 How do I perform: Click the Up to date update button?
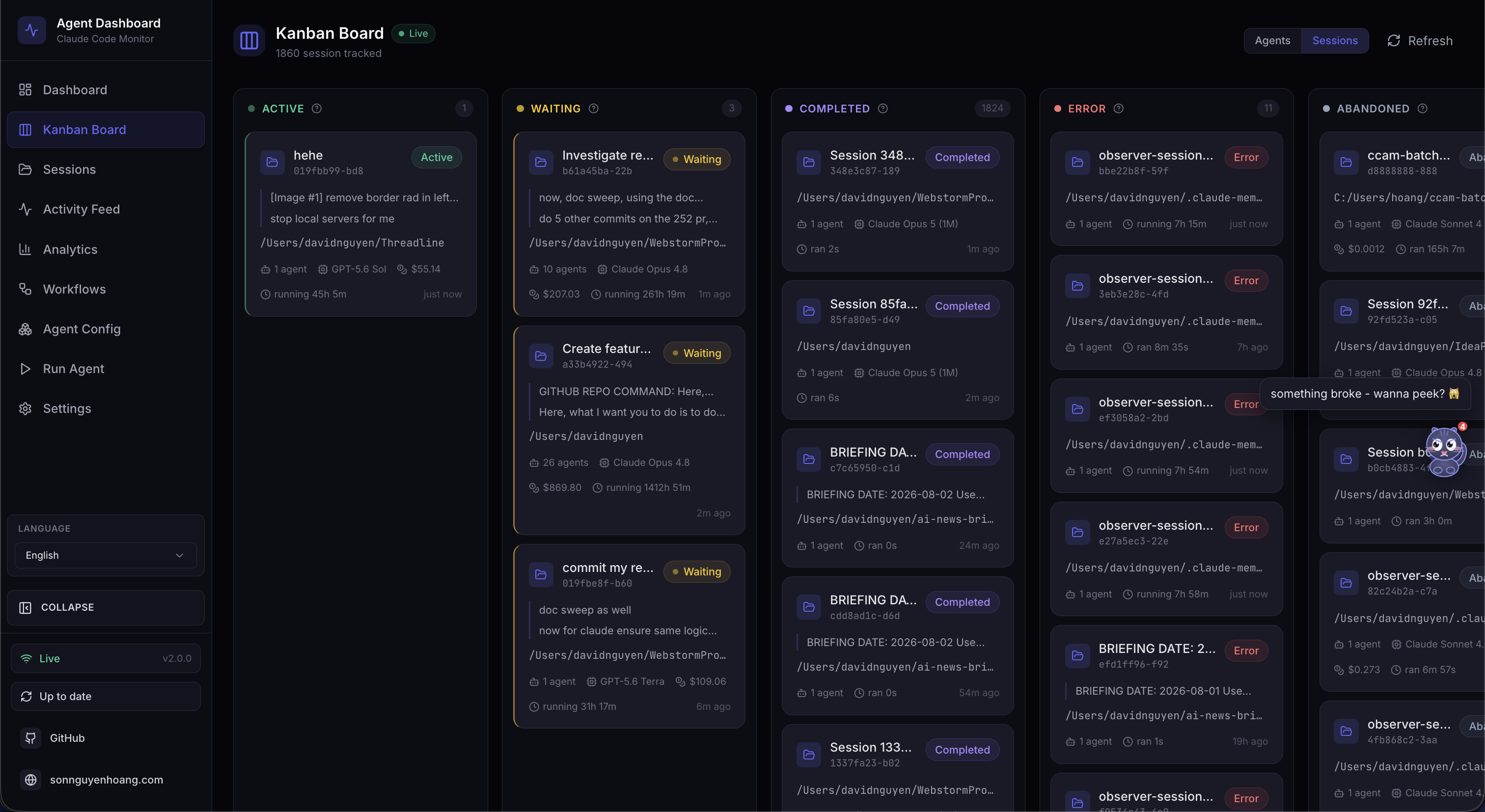click(x=106, y=696)
